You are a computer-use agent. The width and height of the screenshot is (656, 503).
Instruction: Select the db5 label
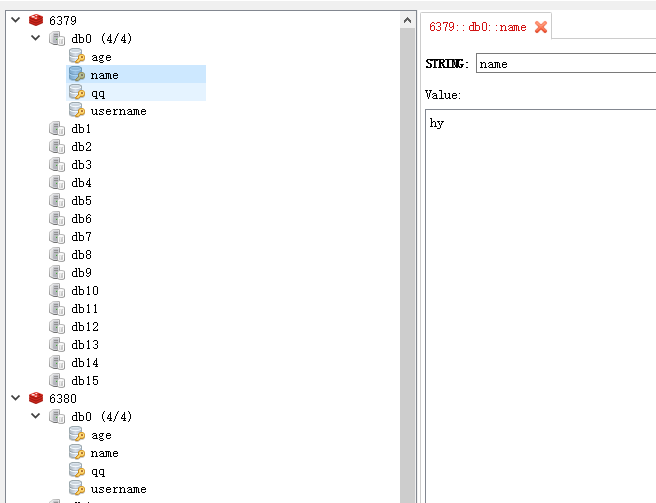click(x=81, y=200)
